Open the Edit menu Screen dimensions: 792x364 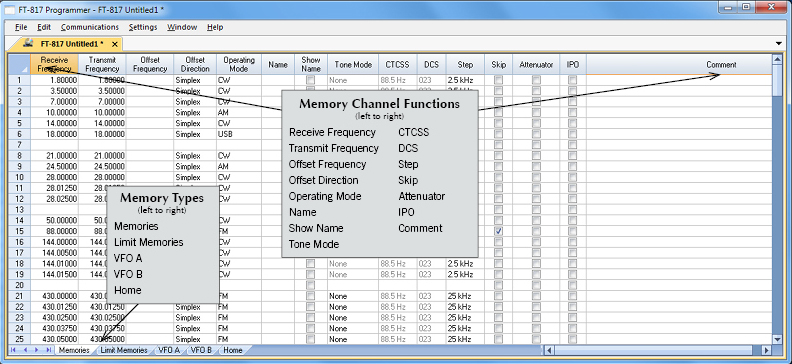pos(44,27)
